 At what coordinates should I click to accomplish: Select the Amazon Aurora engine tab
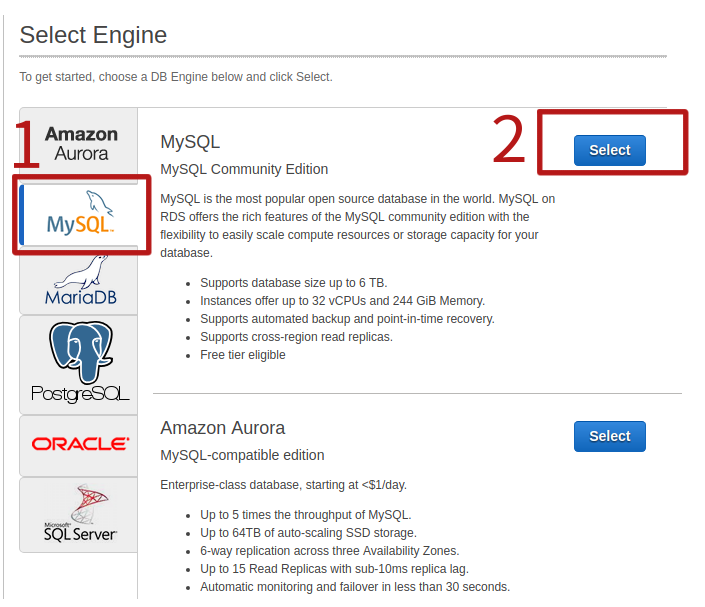81,143
